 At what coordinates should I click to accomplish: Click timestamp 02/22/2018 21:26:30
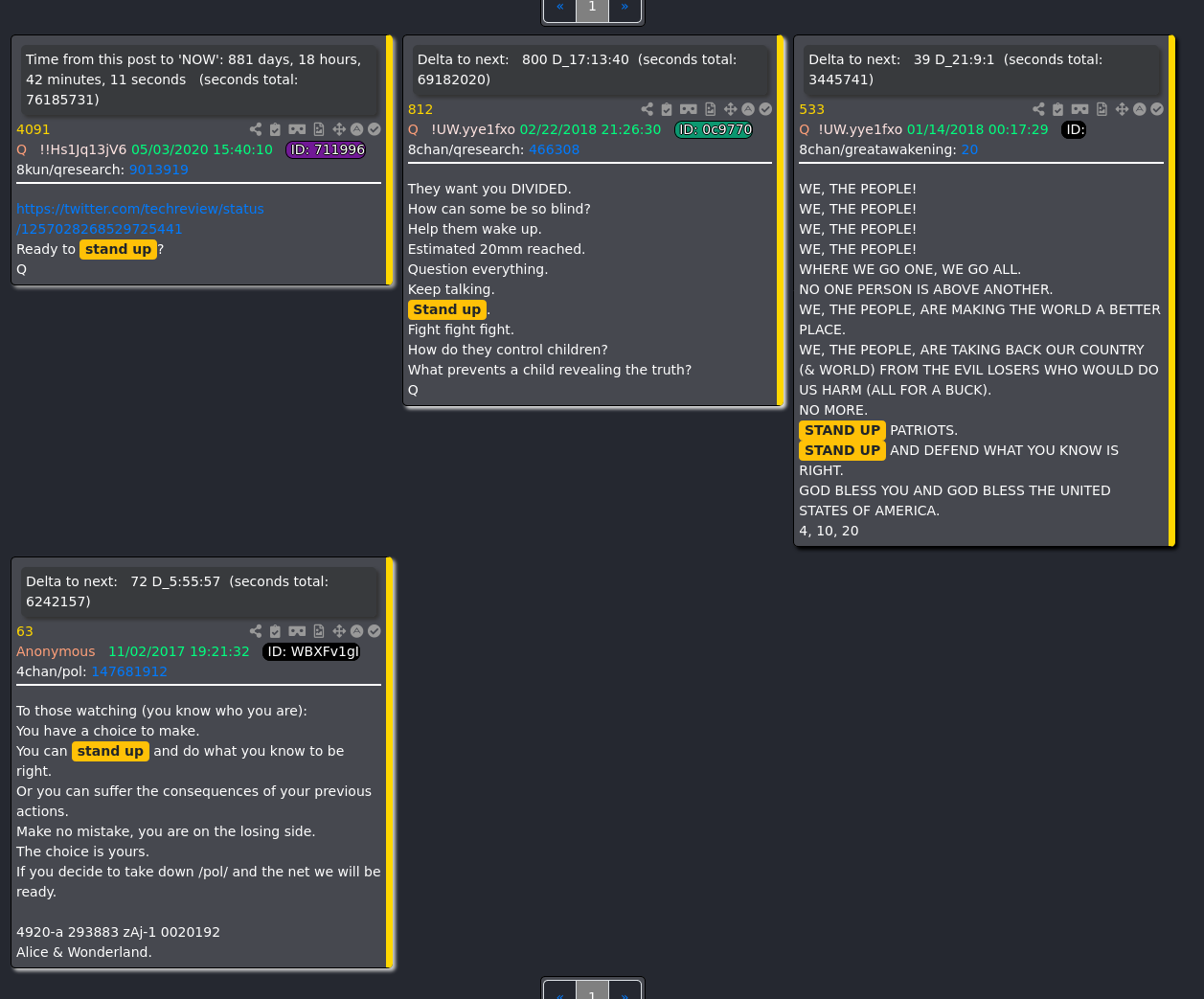click(590, 129)
